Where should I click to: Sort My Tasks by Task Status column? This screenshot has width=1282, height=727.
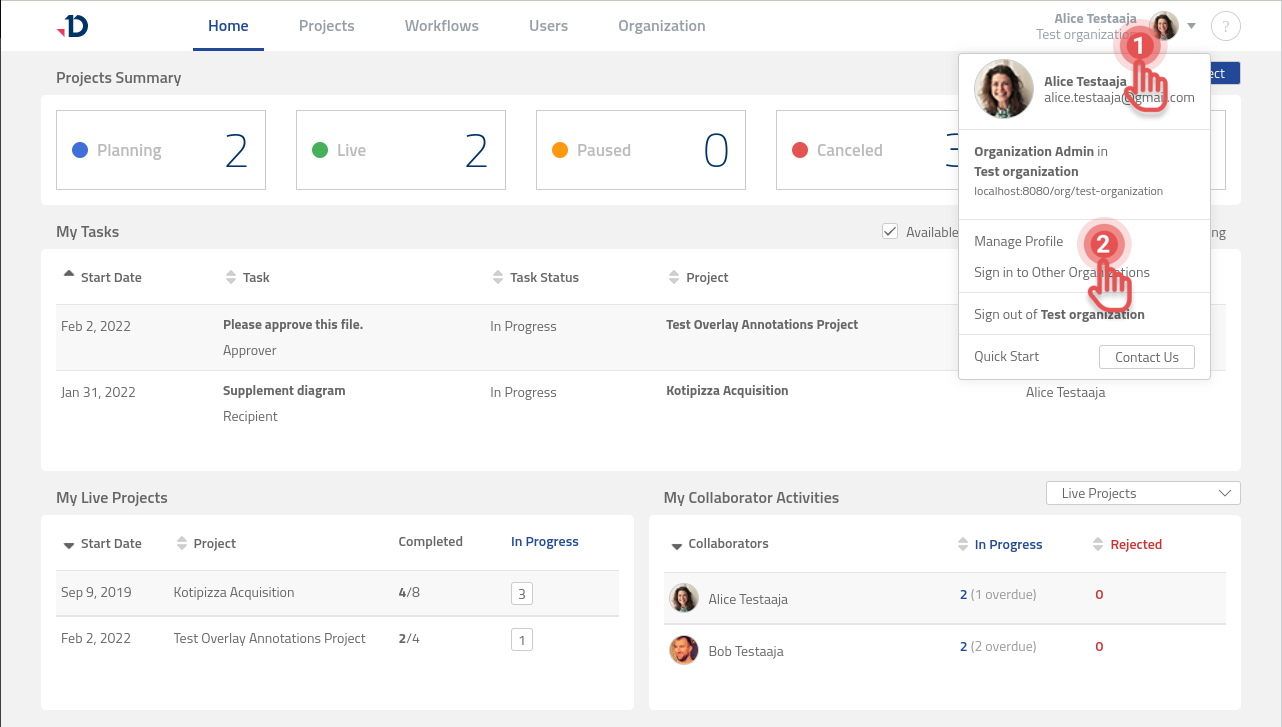497,277
